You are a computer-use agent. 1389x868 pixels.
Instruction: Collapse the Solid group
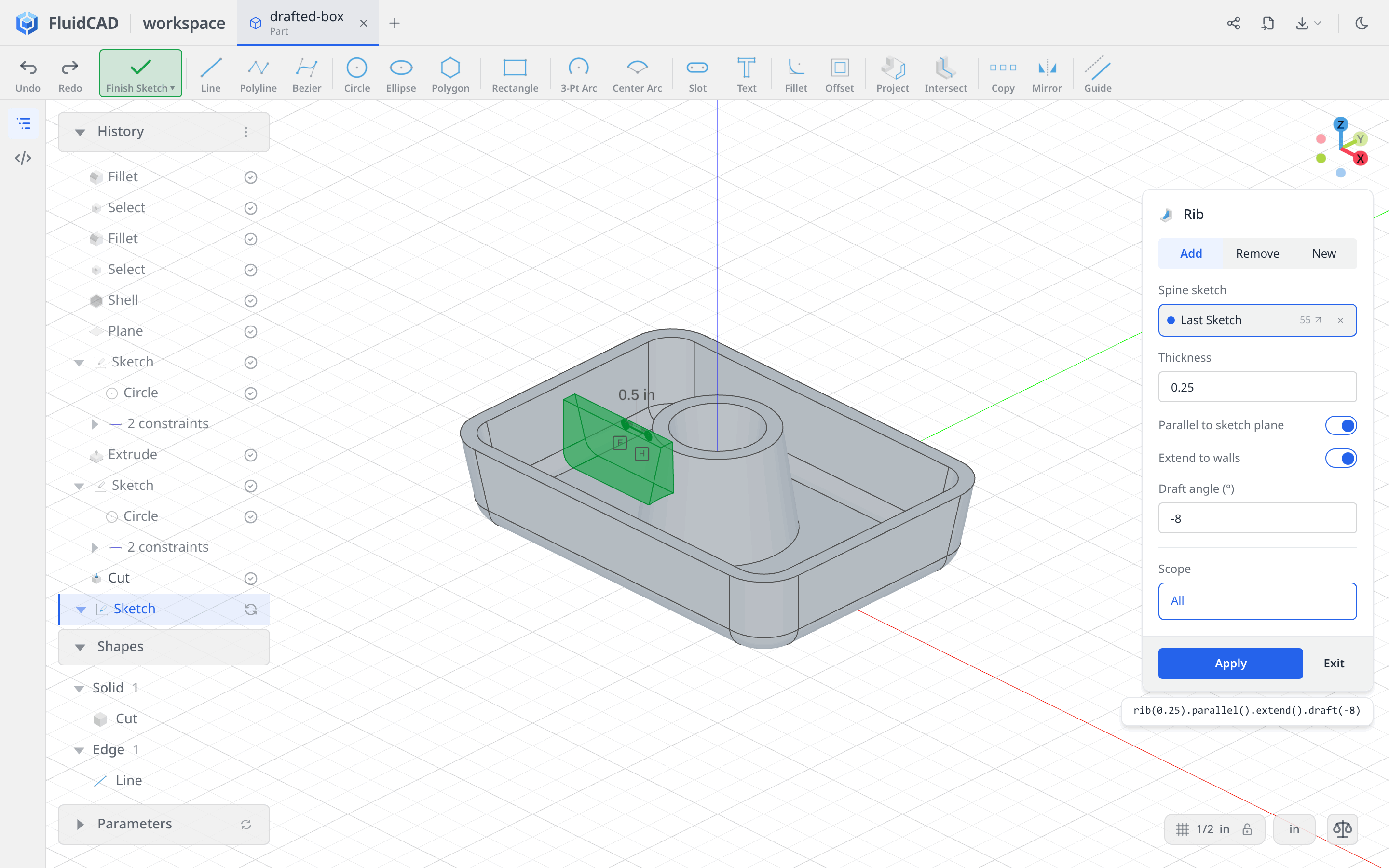(x=79, y=688)
